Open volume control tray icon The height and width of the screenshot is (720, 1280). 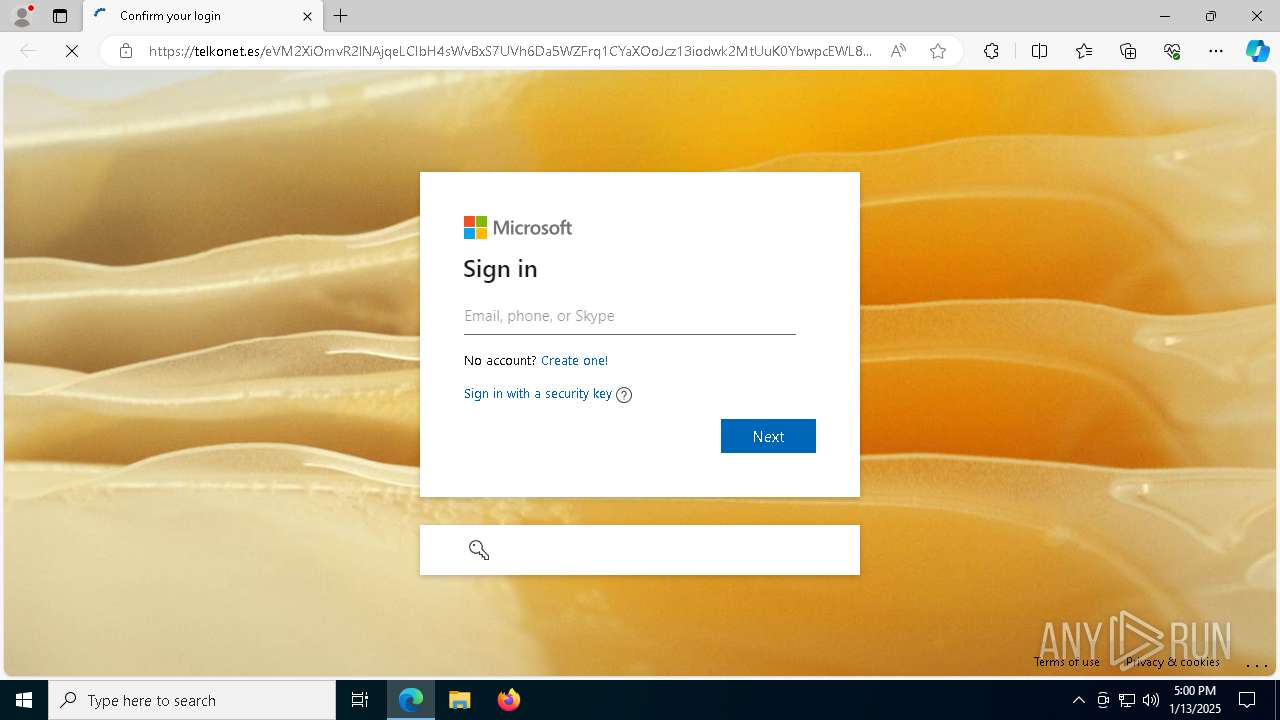pos(1151,700)
